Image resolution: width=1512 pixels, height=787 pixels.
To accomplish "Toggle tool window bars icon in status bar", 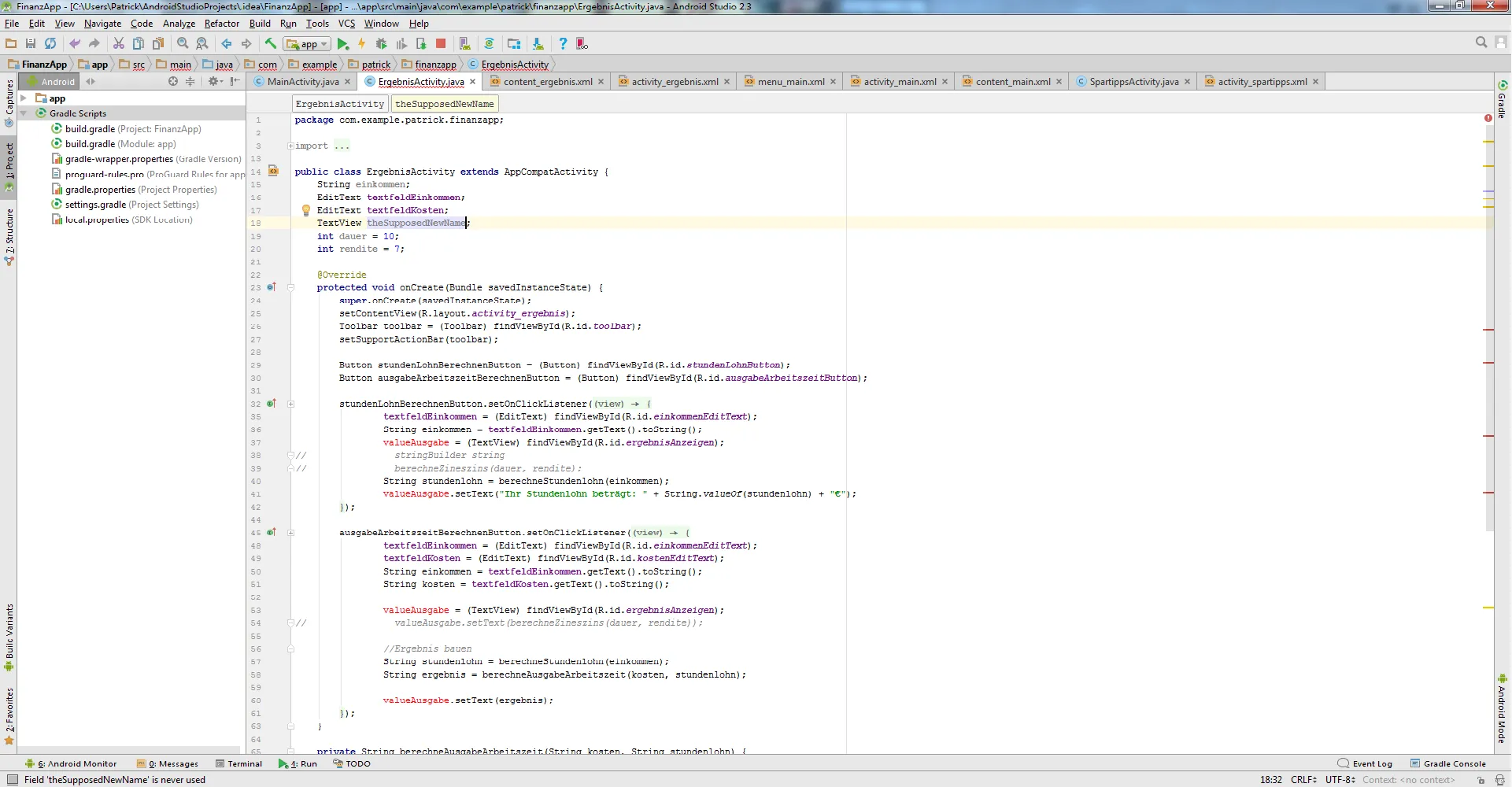I will pos(12,780).
